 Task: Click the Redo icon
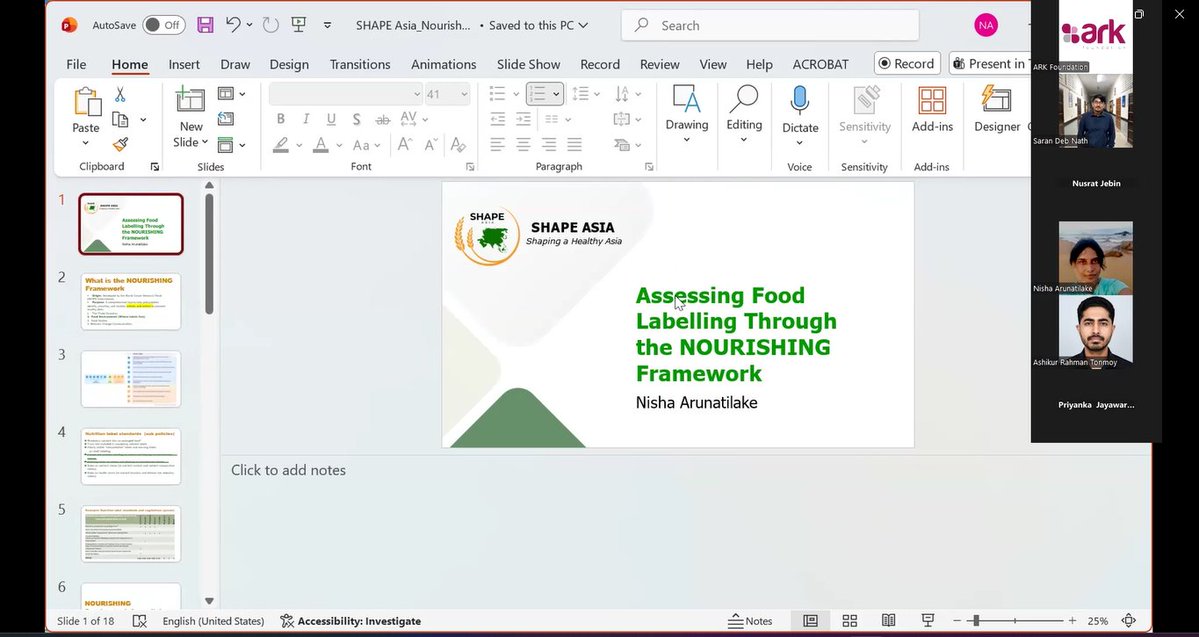(271, 25)
